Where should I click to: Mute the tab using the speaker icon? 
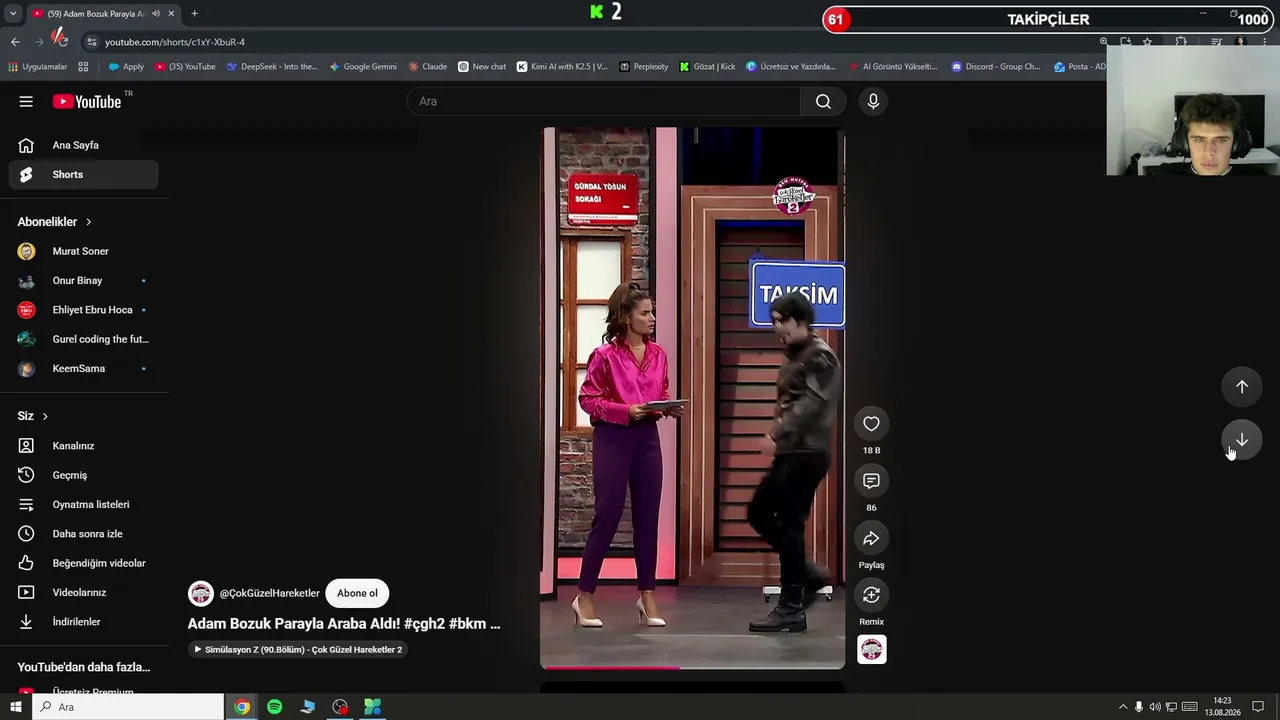tap(156, 14)
